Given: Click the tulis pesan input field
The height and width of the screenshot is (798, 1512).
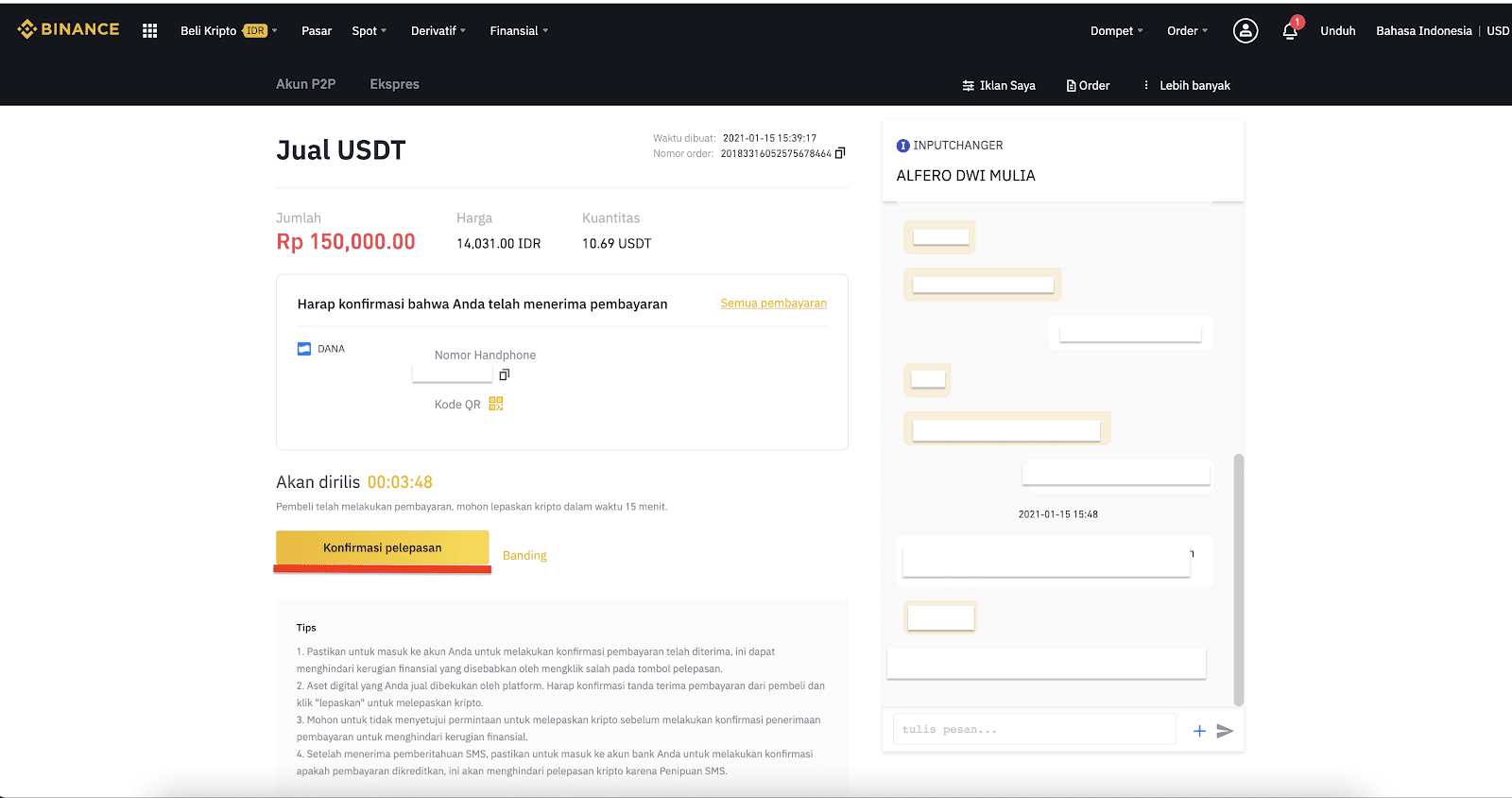Looking at the screenshot, I should click(1034, 730).
